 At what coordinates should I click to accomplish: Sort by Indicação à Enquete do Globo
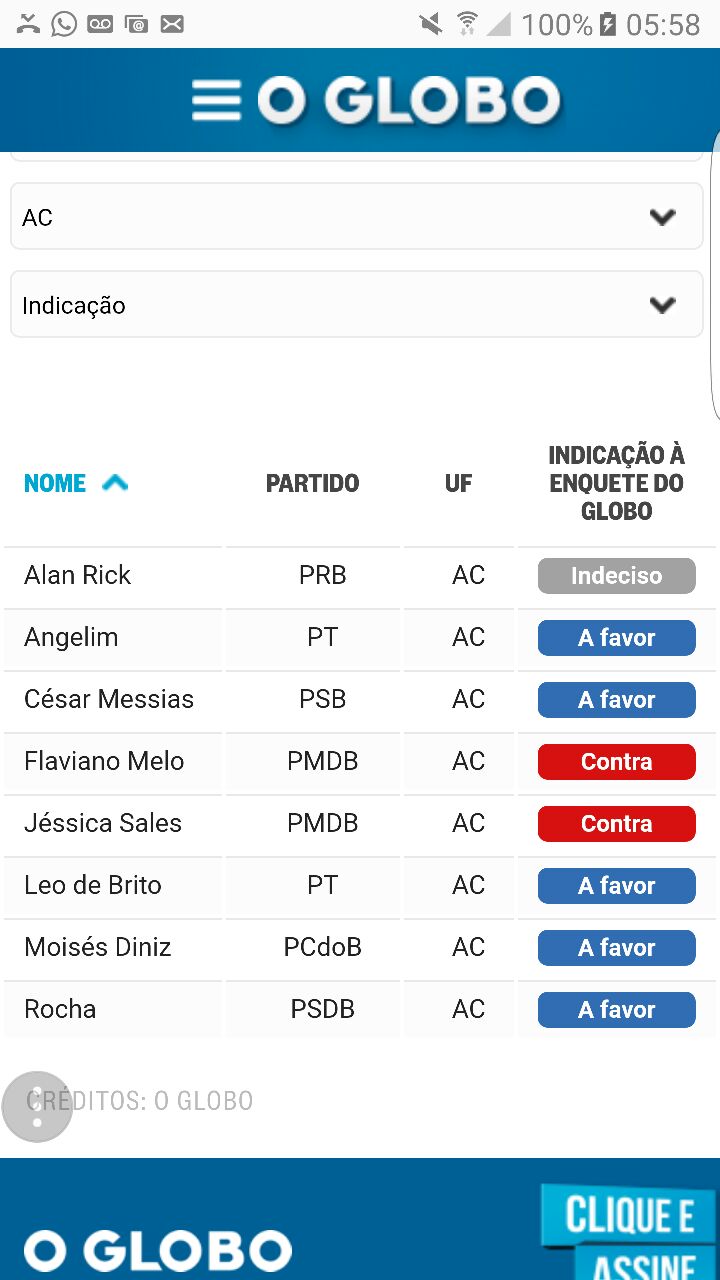point(616,483)
